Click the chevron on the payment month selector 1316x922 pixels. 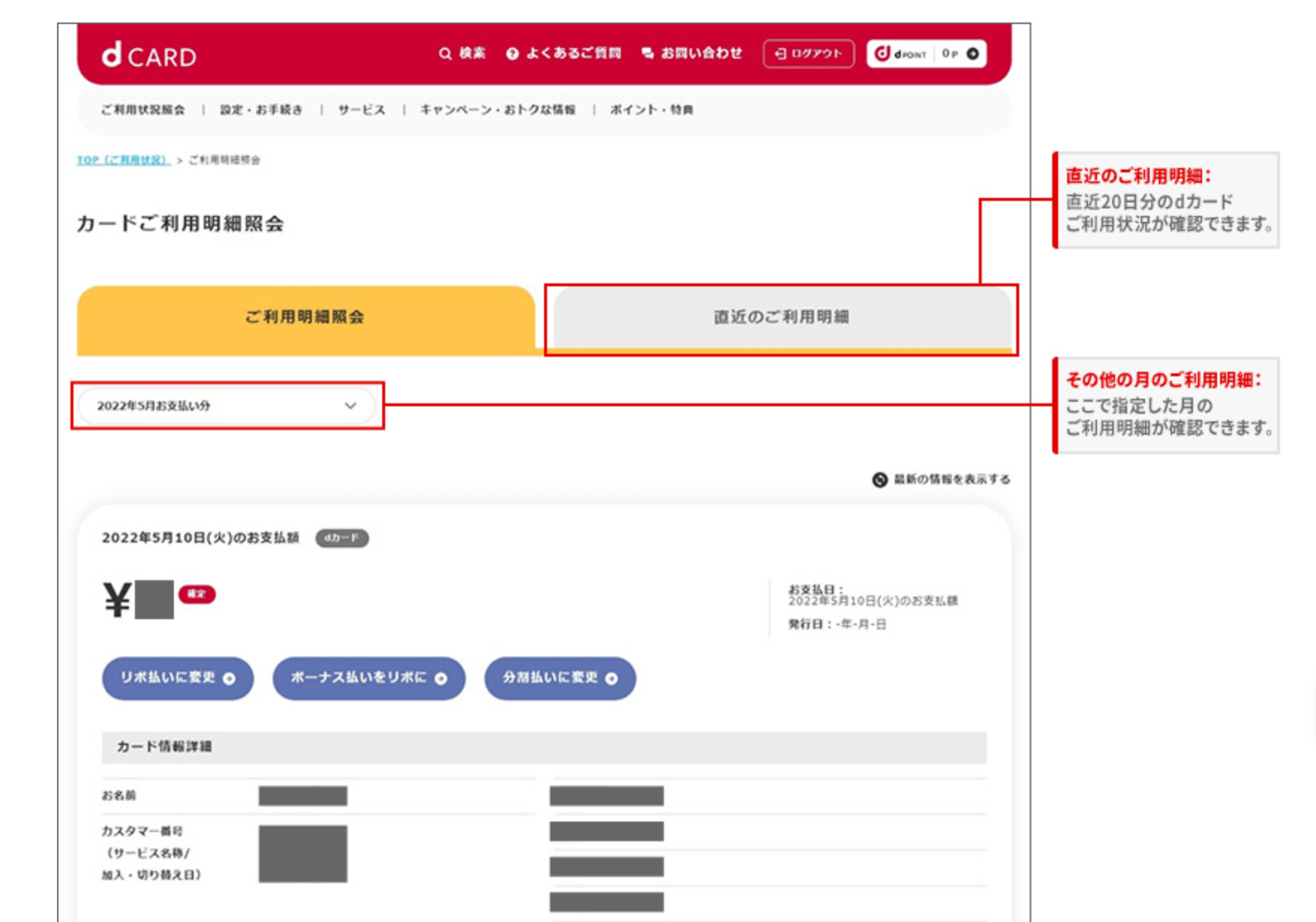coord(350,406)
